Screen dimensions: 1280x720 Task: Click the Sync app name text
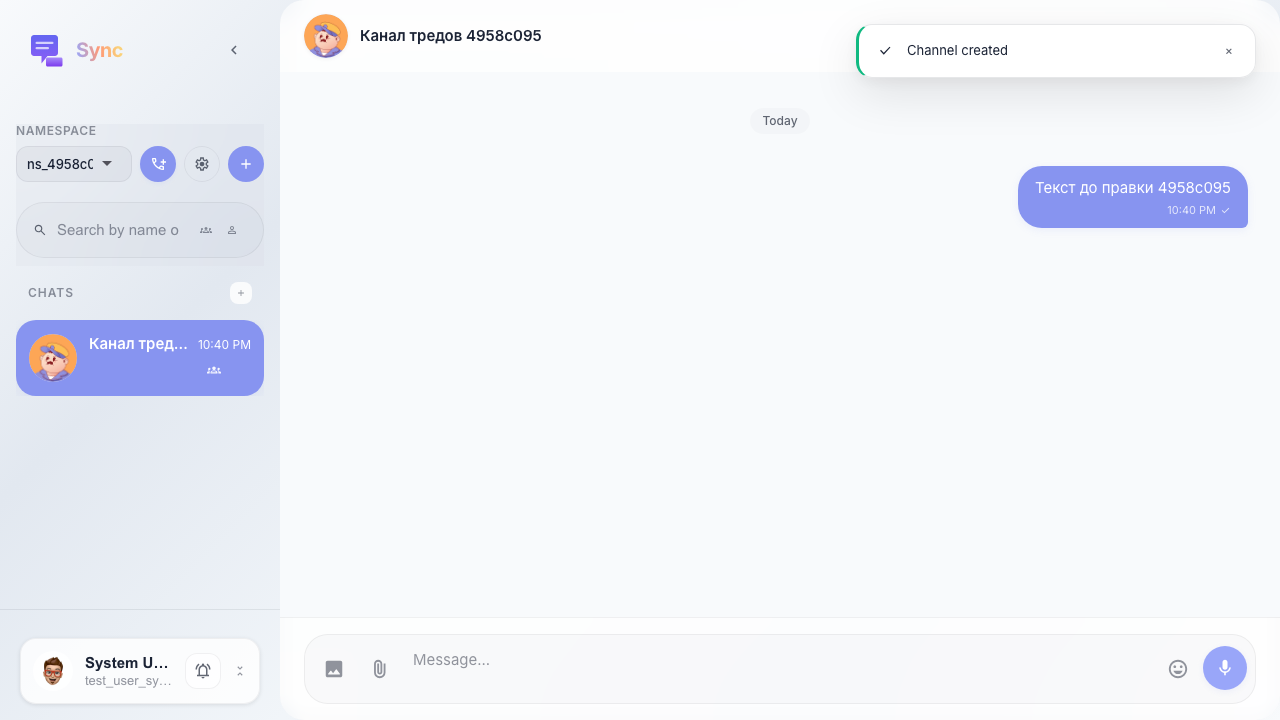(x=100, y=51)
